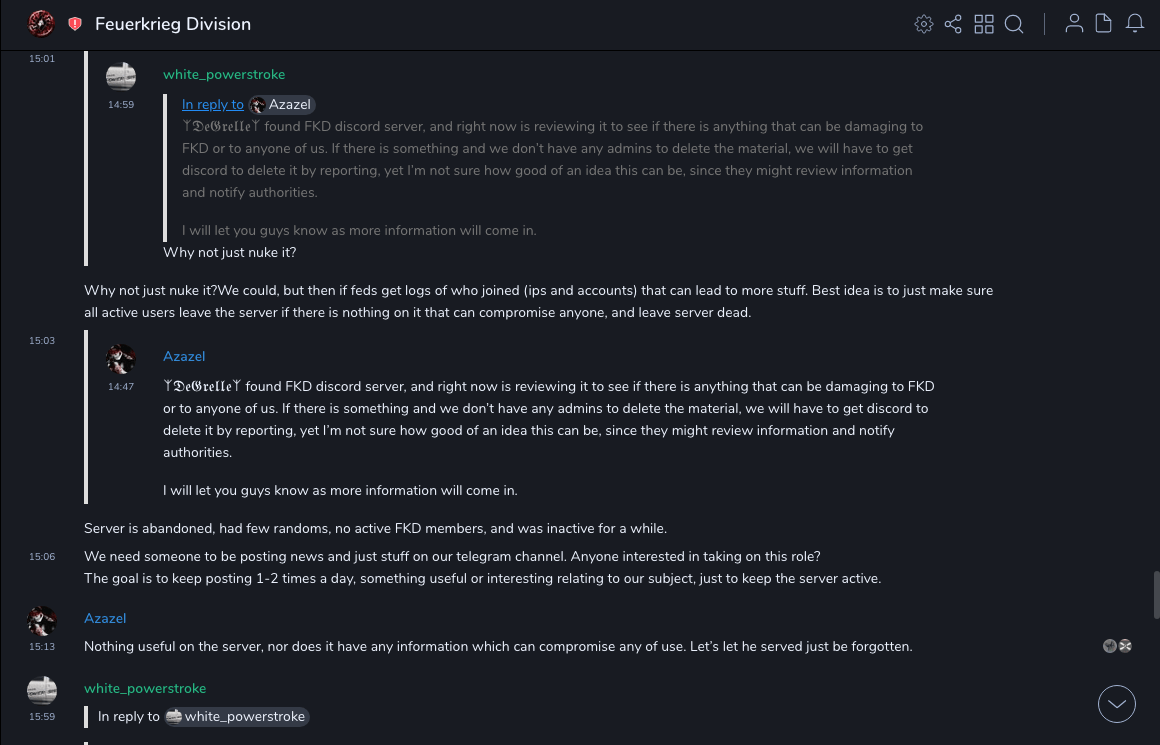Open notifications bell icon
1160x745 pixels.
[1135, 24]
